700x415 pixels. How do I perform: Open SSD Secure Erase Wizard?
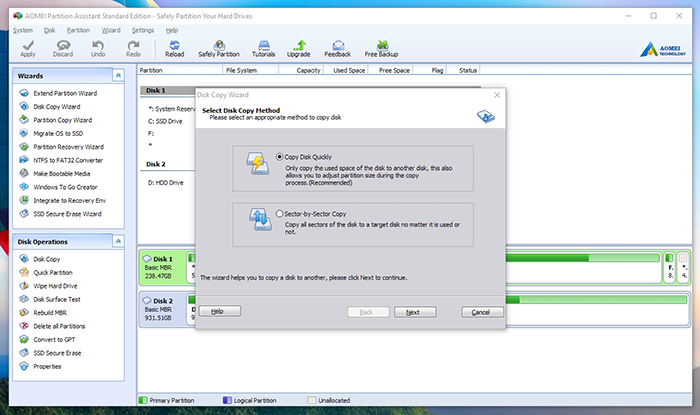point(67,214)
